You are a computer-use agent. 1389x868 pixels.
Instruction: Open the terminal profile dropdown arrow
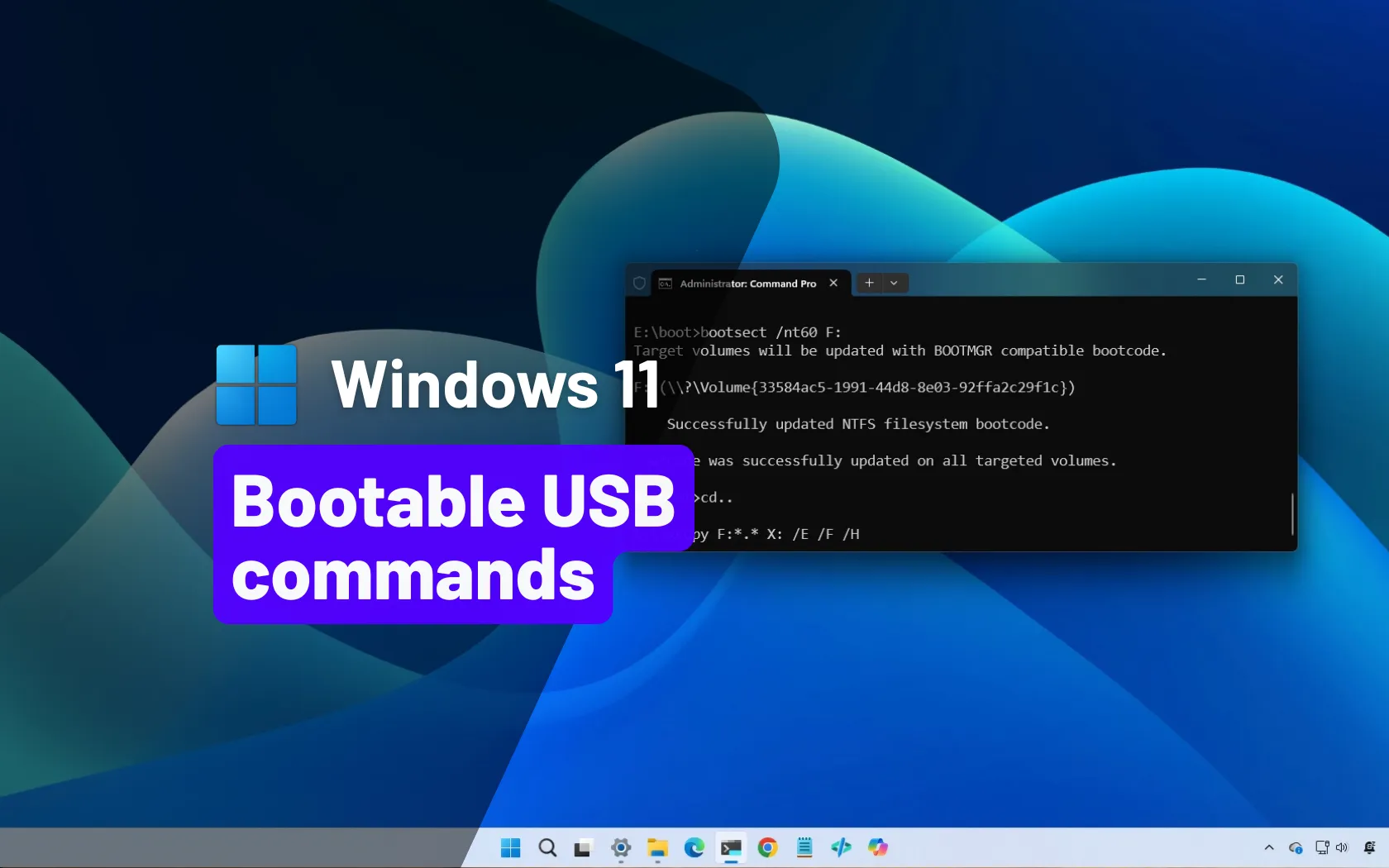click(x=894, y=283)
